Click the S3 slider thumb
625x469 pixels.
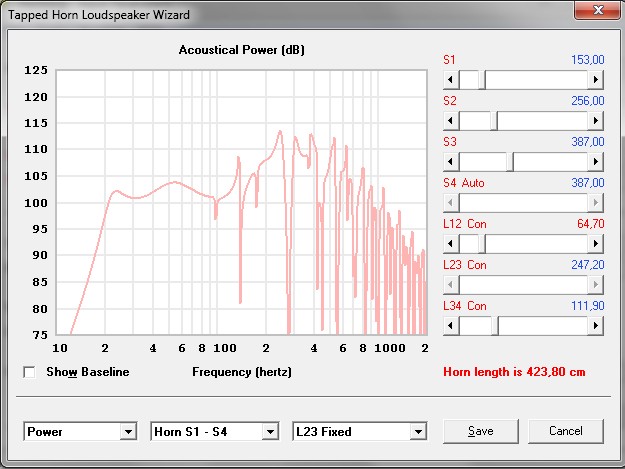(x=510, y=162)
